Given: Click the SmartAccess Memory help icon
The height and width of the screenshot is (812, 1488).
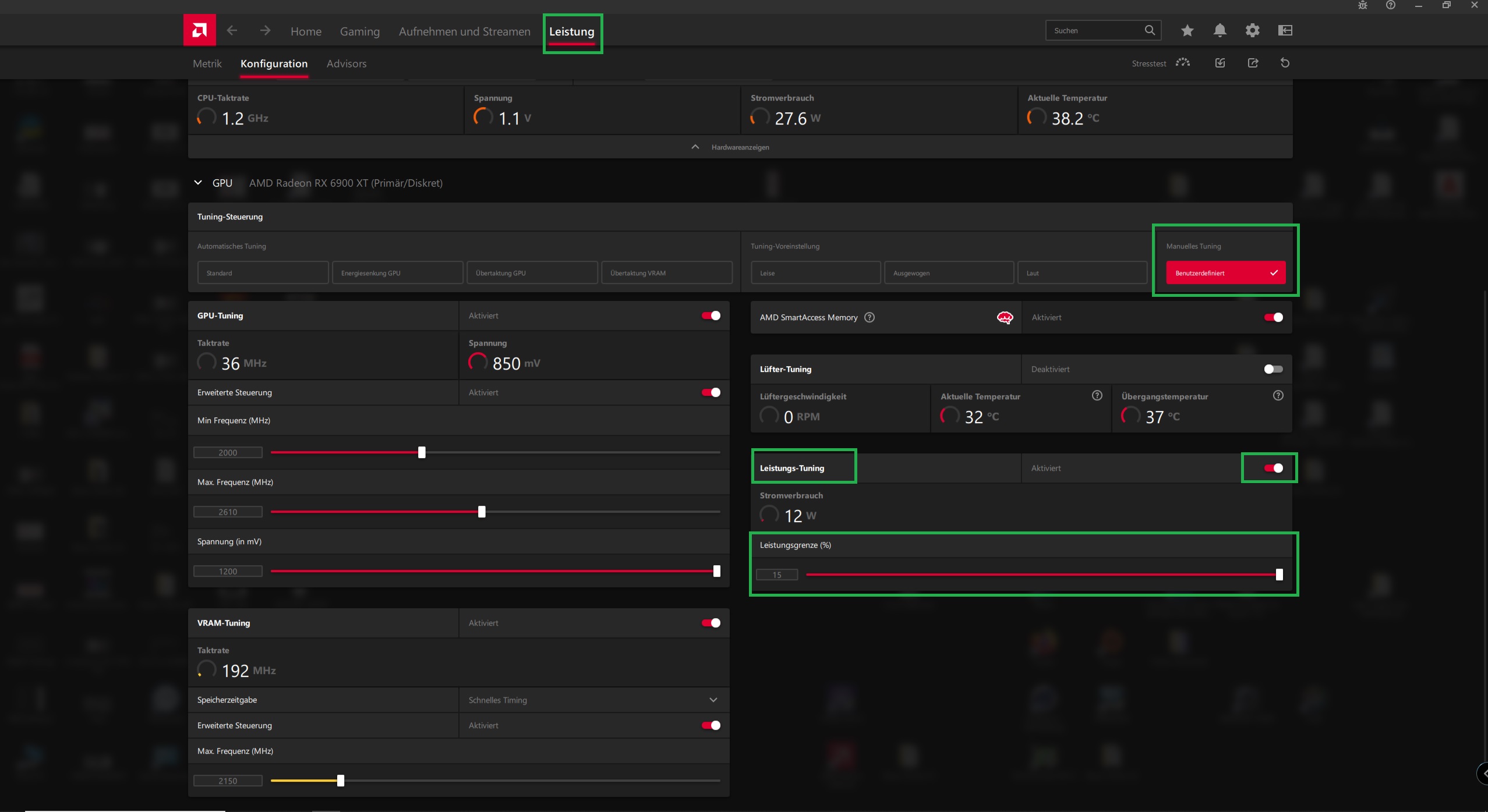Looking at the screenshot, I should point(870,317).
